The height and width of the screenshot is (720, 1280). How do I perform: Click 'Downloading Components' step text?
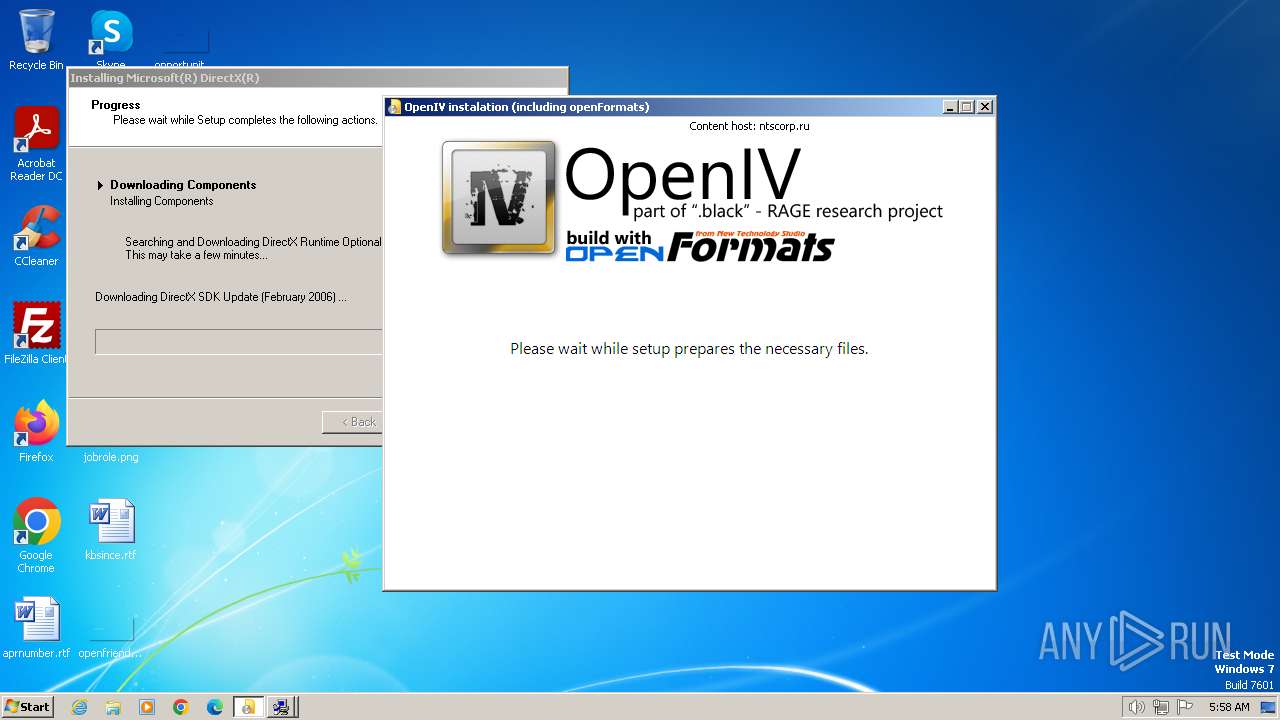click(x=183, y=185)
